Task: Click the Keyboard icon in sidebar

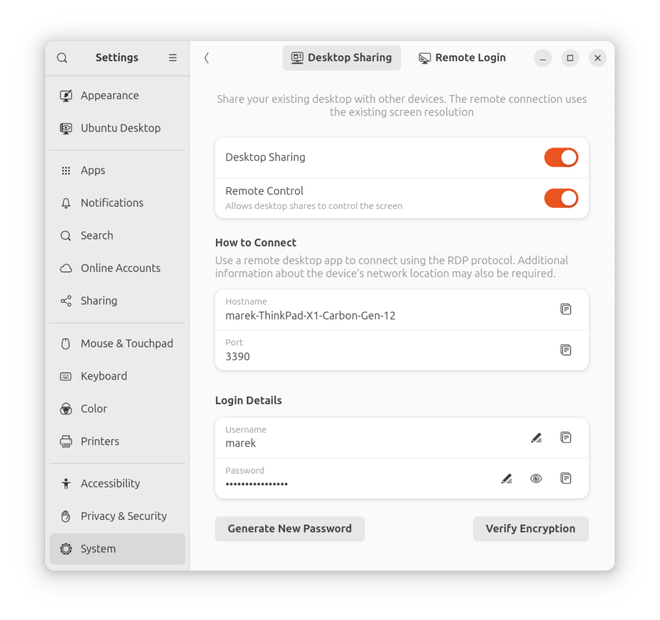Action: coord(66,376)
